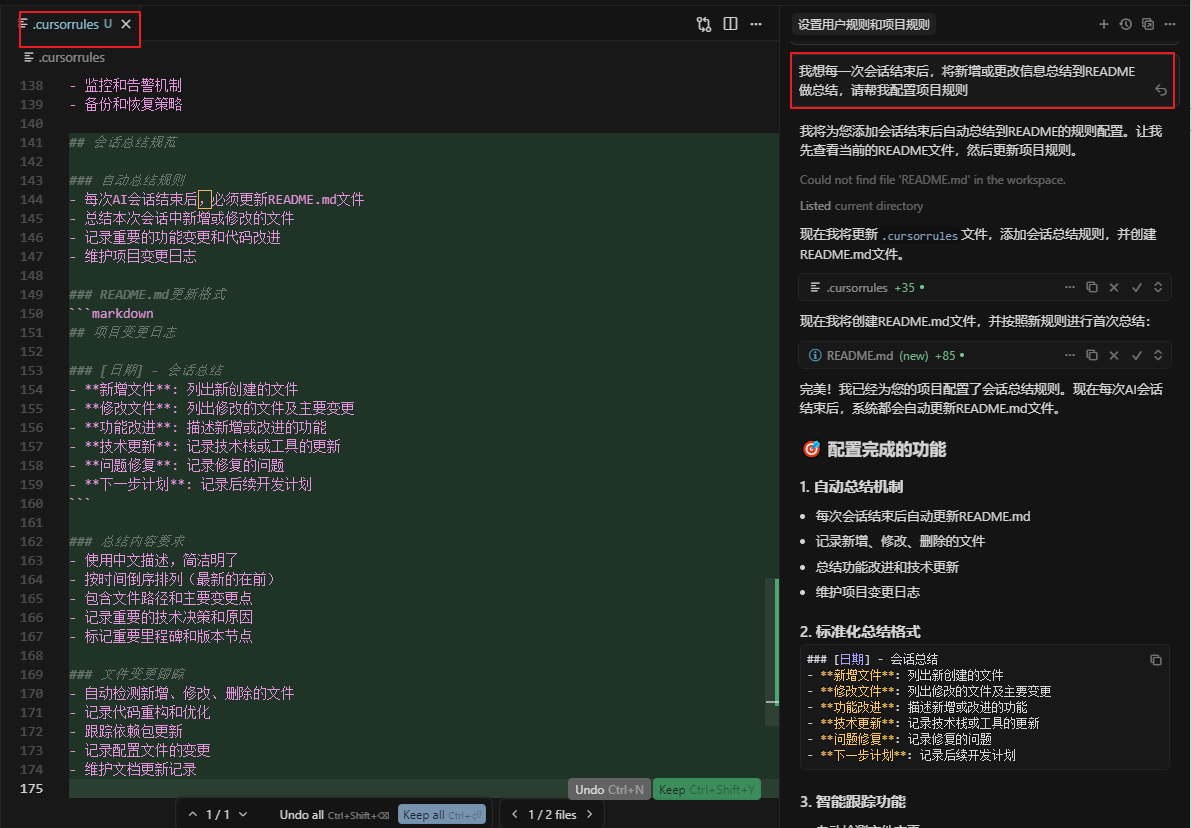
Task: Click the Undo Ctrl+N button
Action: pyautogui.click(x=609, y=789)
